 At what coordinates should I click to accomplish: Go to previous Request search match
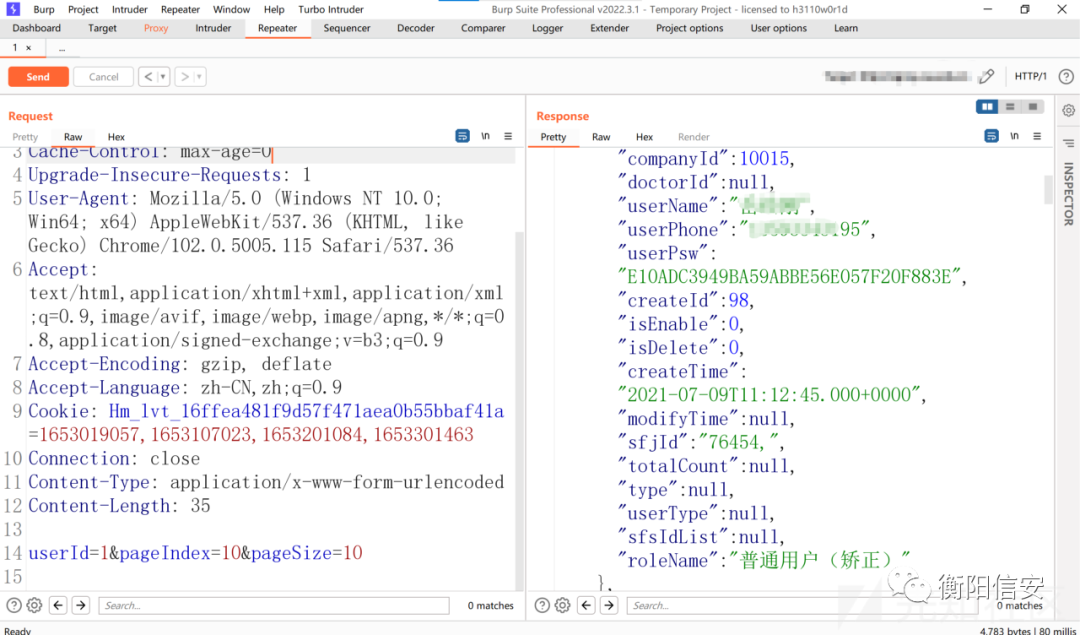pos(59,605)
